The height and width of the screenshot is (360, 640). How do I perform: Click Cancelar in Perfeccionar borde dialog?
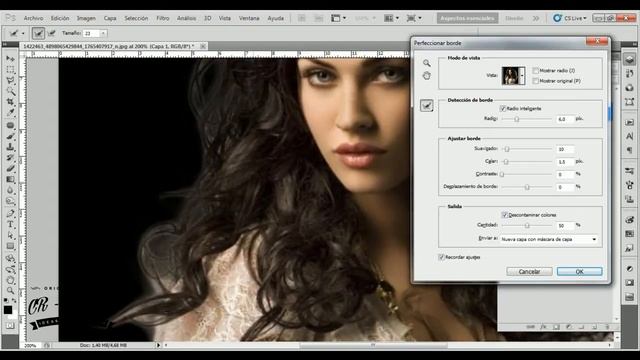click(x=529, y=271)
